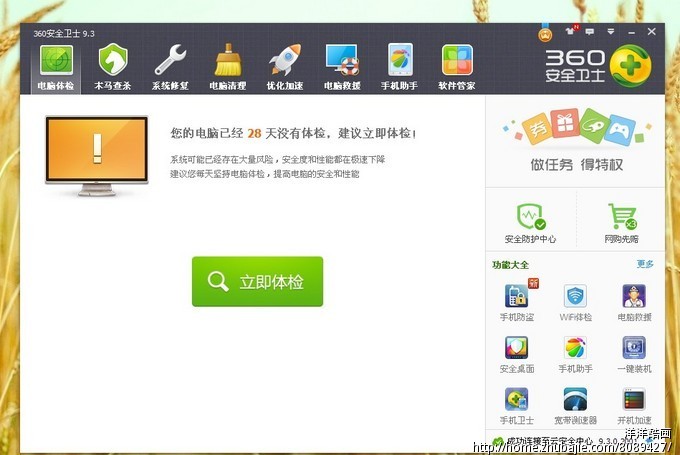
Task: Open 手机卫士 tool
Action: click(517, 406)
